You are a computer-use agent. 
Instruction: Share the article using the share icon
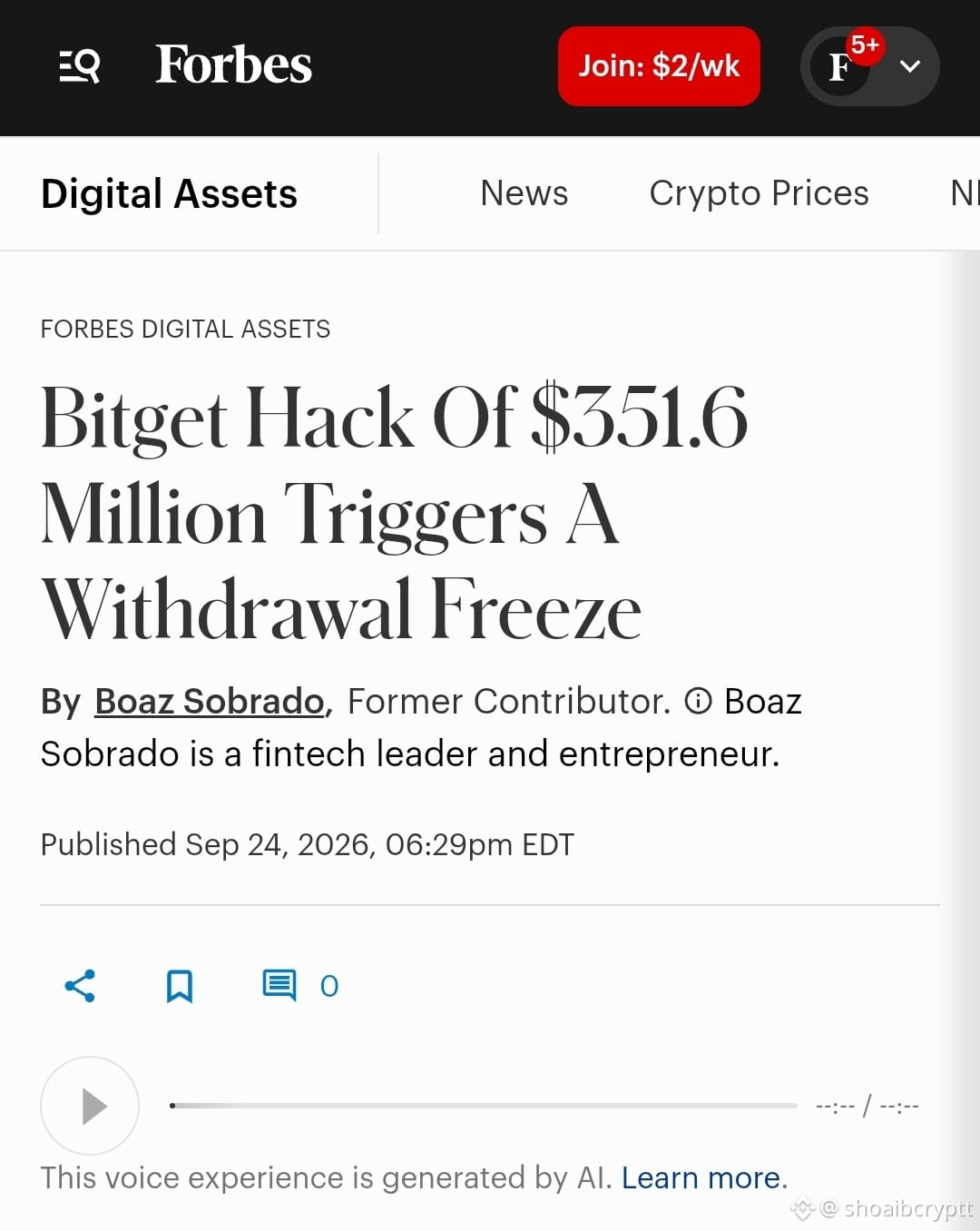click(x=80, y=986)
